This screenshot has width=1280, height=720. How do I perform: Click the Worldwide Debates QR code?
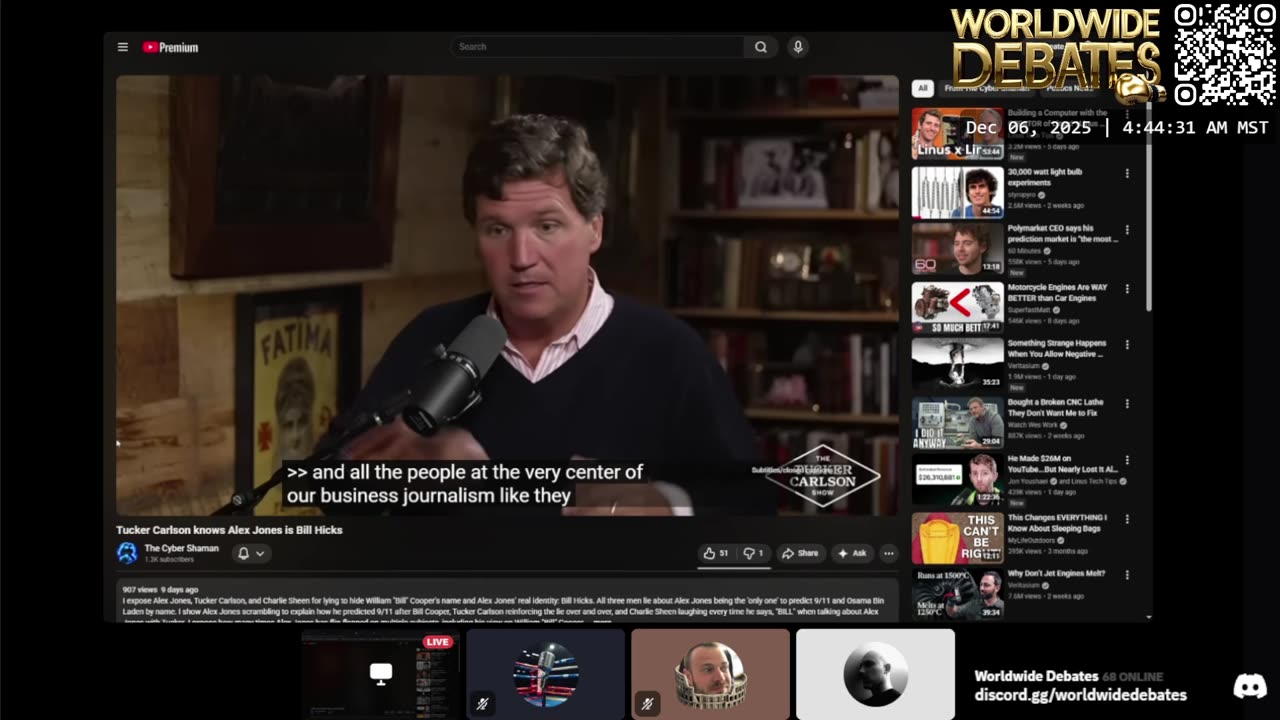tap(1225, 55)
